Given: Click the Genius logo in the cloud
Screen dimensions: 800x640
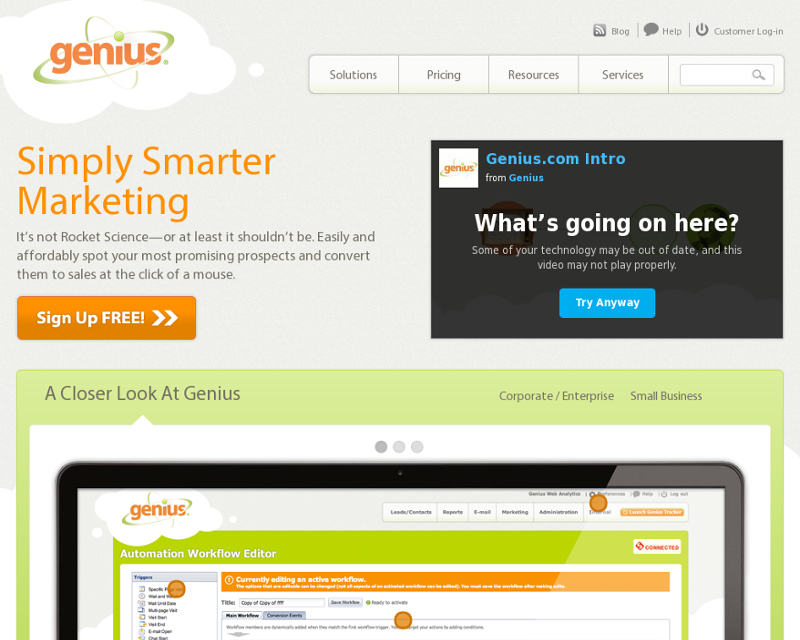Looking at the screenshot, I should point(105,53).
